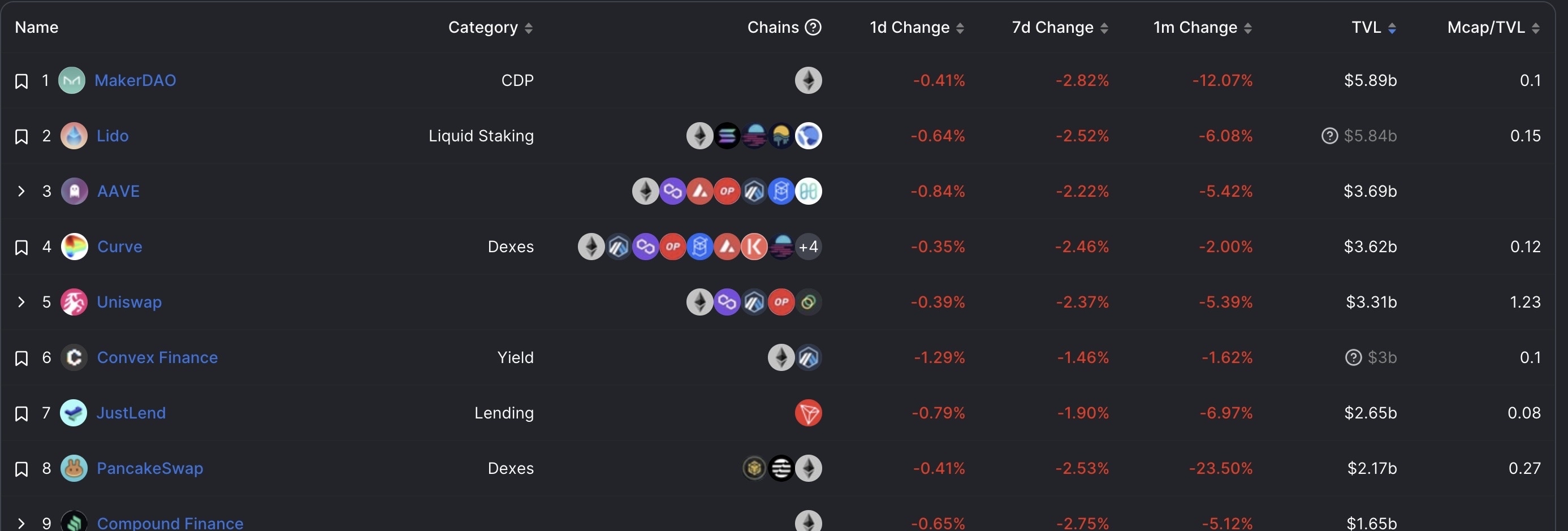The width and height of the screenshot is (1568, 531).
Task: Open the Convex Finance link
Action: point(157,357)
